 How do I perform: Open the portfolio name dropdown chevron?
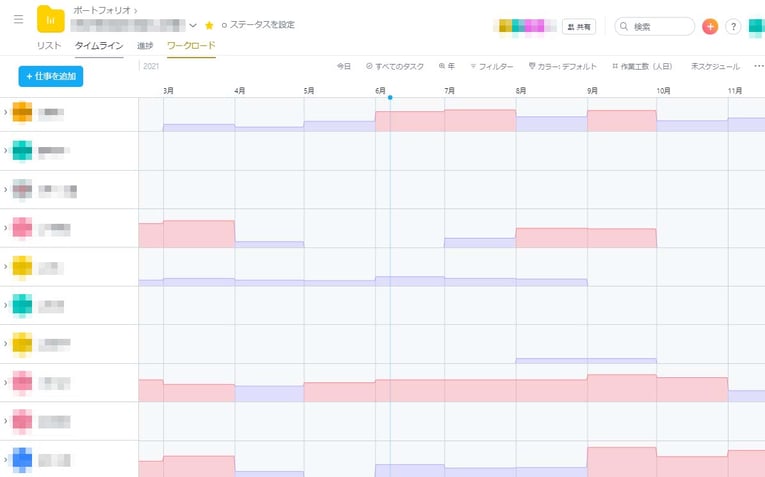[193, 25]
